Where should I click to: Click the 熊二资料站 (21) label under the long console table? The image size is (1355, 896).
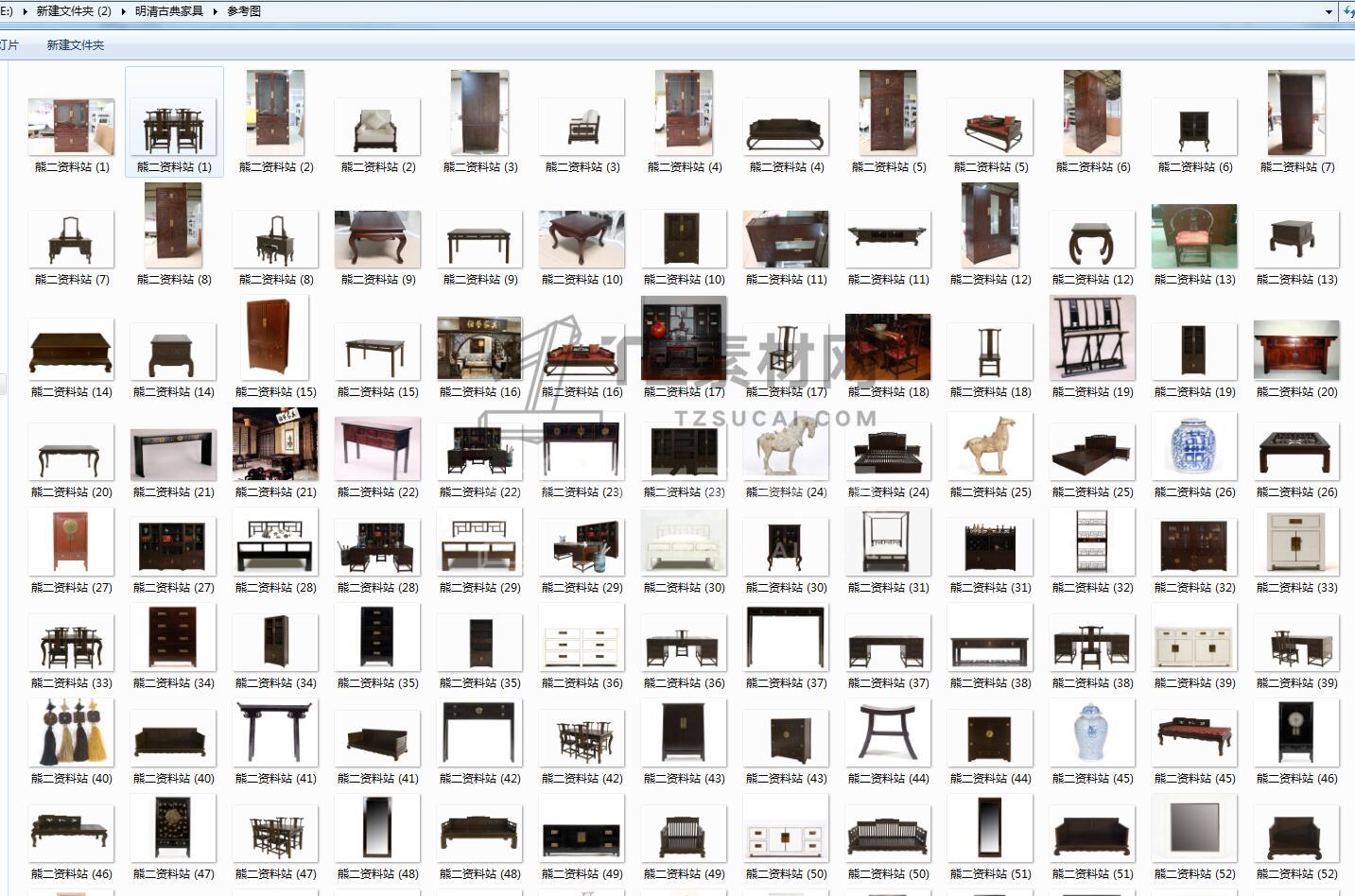coord(174,491)
